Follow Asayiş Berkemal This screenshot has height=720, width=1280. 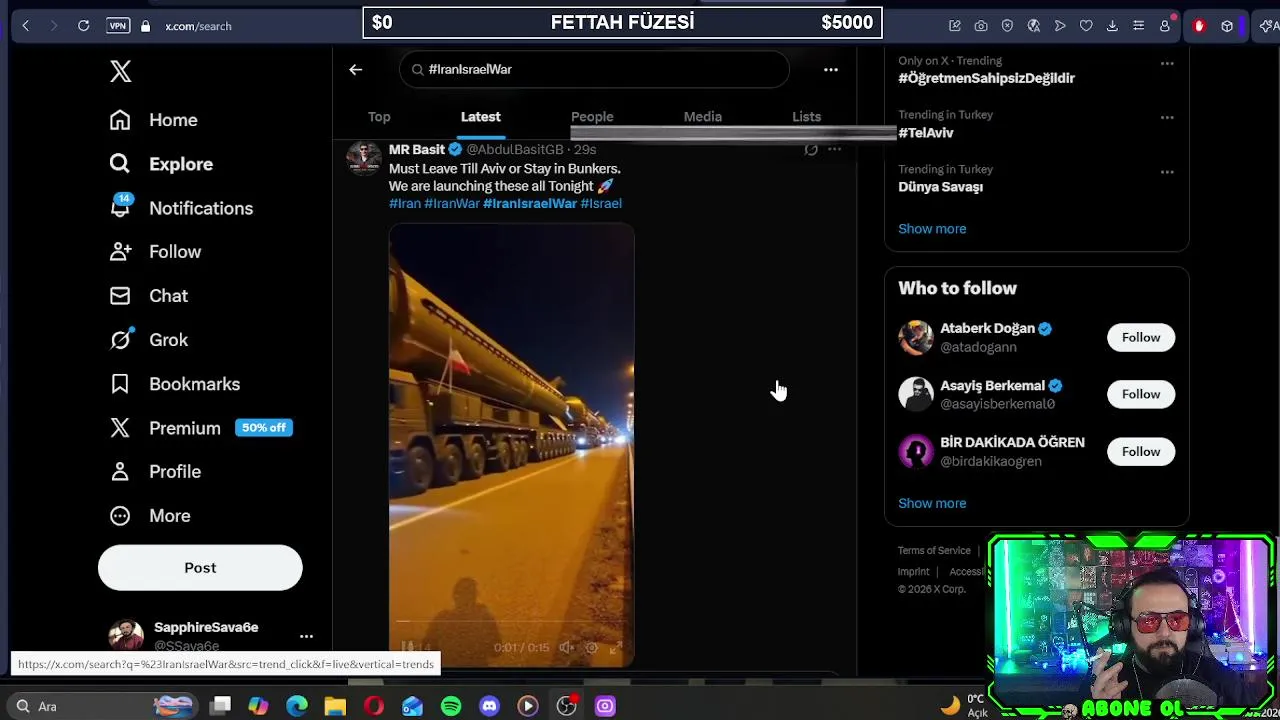click(x=1141, y=394)
